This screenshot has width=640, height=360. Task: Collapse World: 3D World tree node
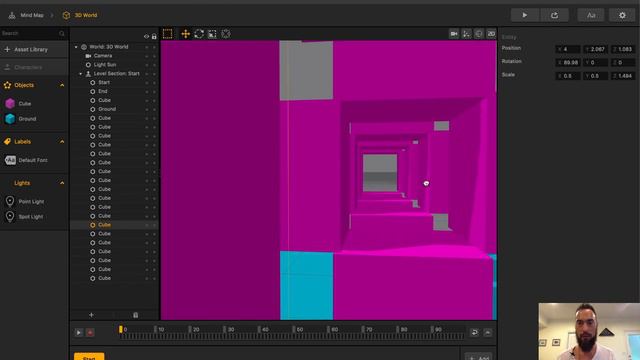click(76, 47)
